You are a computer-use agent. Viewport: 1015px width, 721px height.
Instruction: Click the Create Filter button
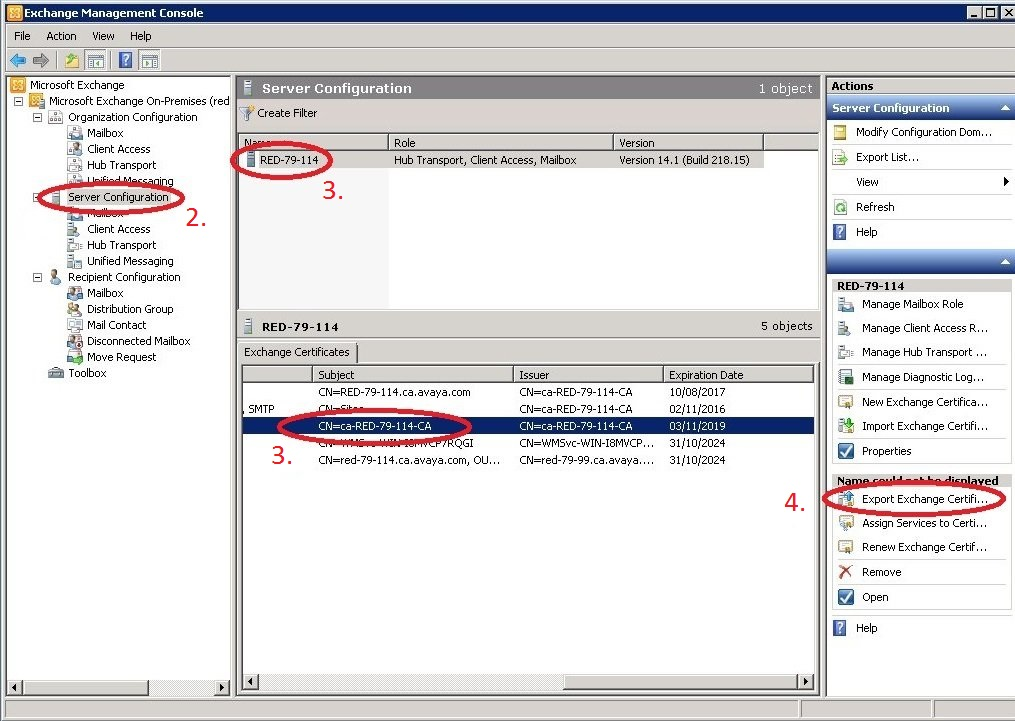tap(279, 113)
